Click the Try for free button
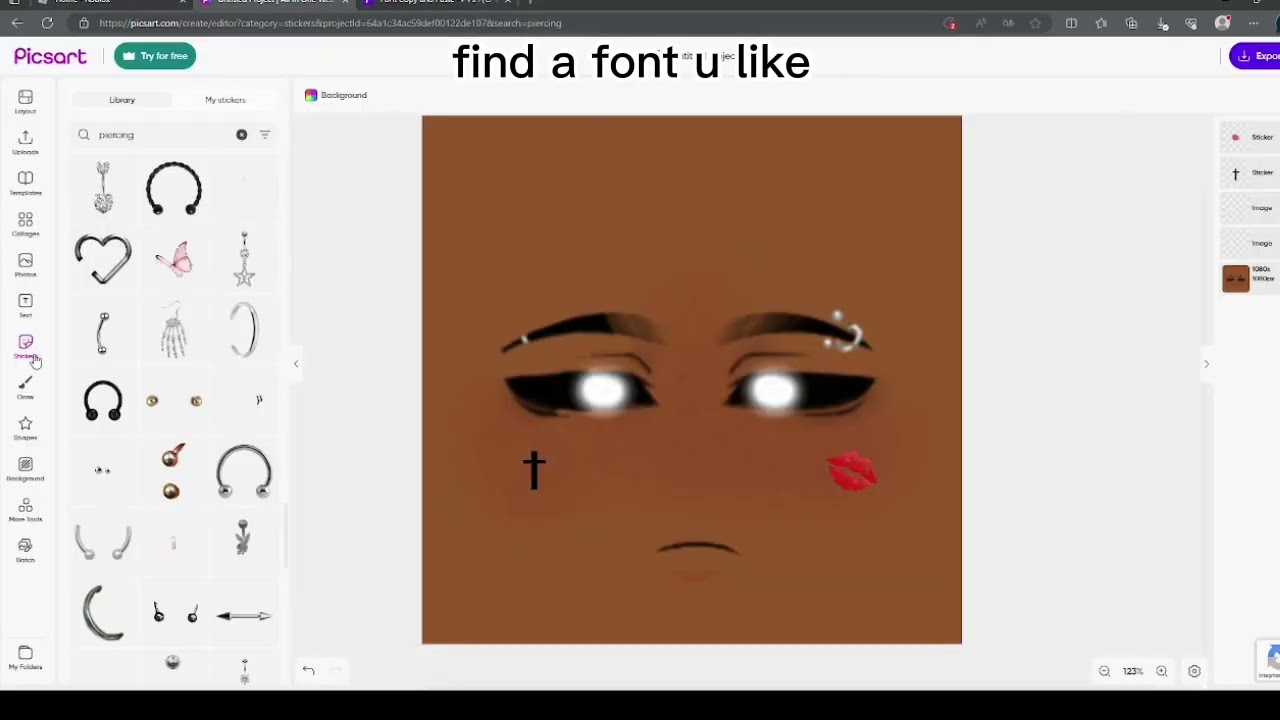Image resolution: width=1280 pixels, height=720 pixels. [x=155, y=56]
